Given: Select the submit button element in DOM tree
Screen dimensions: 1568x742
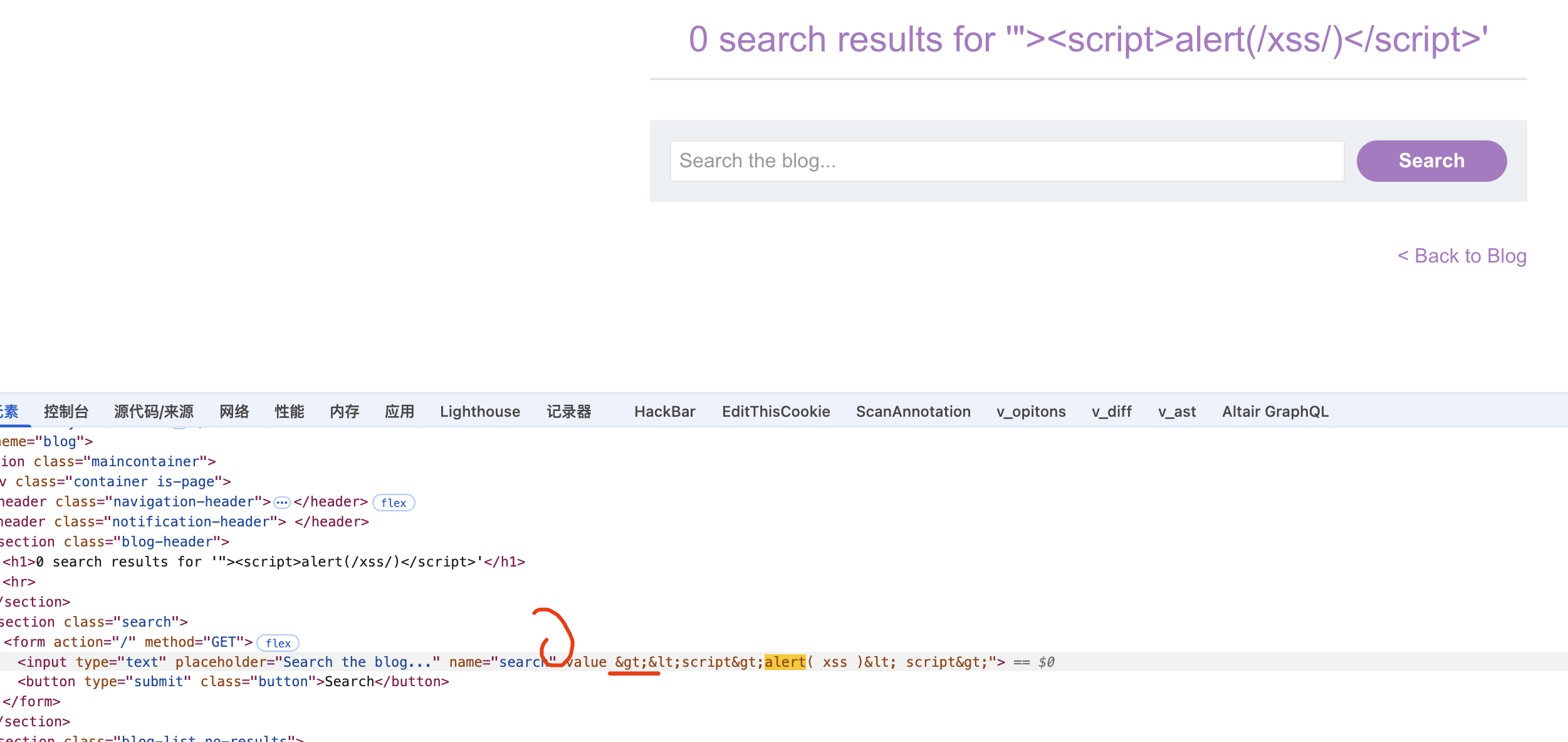Looking at the screenshot, I should (233, 682).
